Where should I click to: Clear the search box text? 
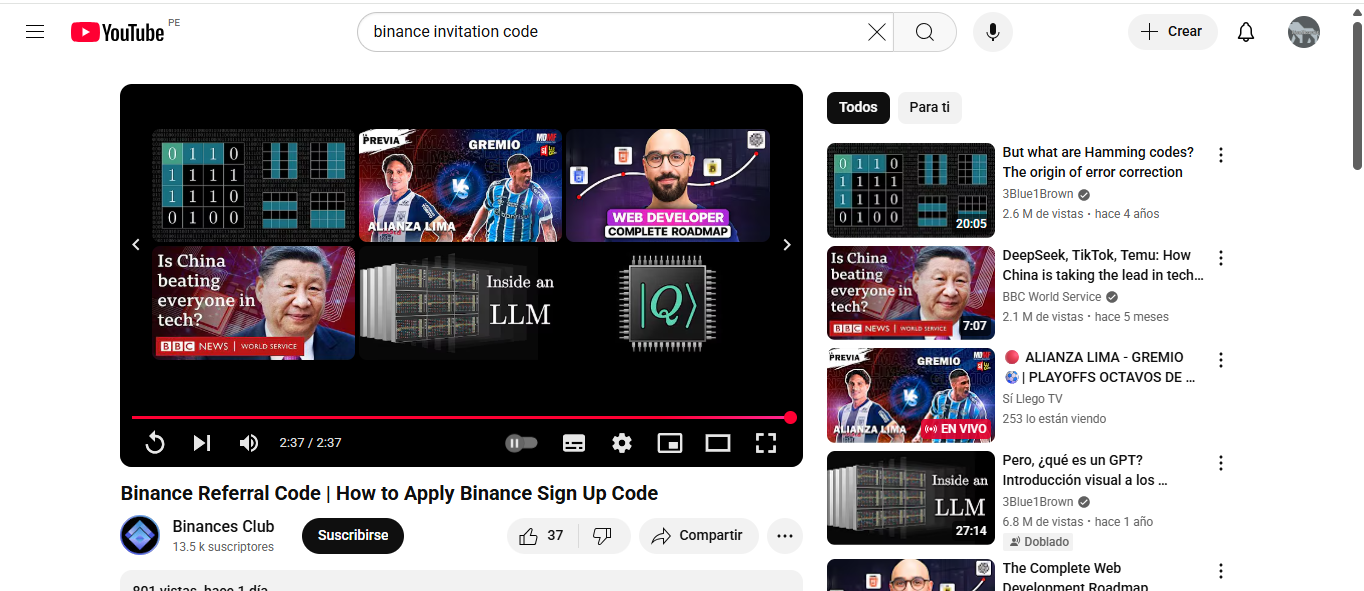(x=877, y=32)
